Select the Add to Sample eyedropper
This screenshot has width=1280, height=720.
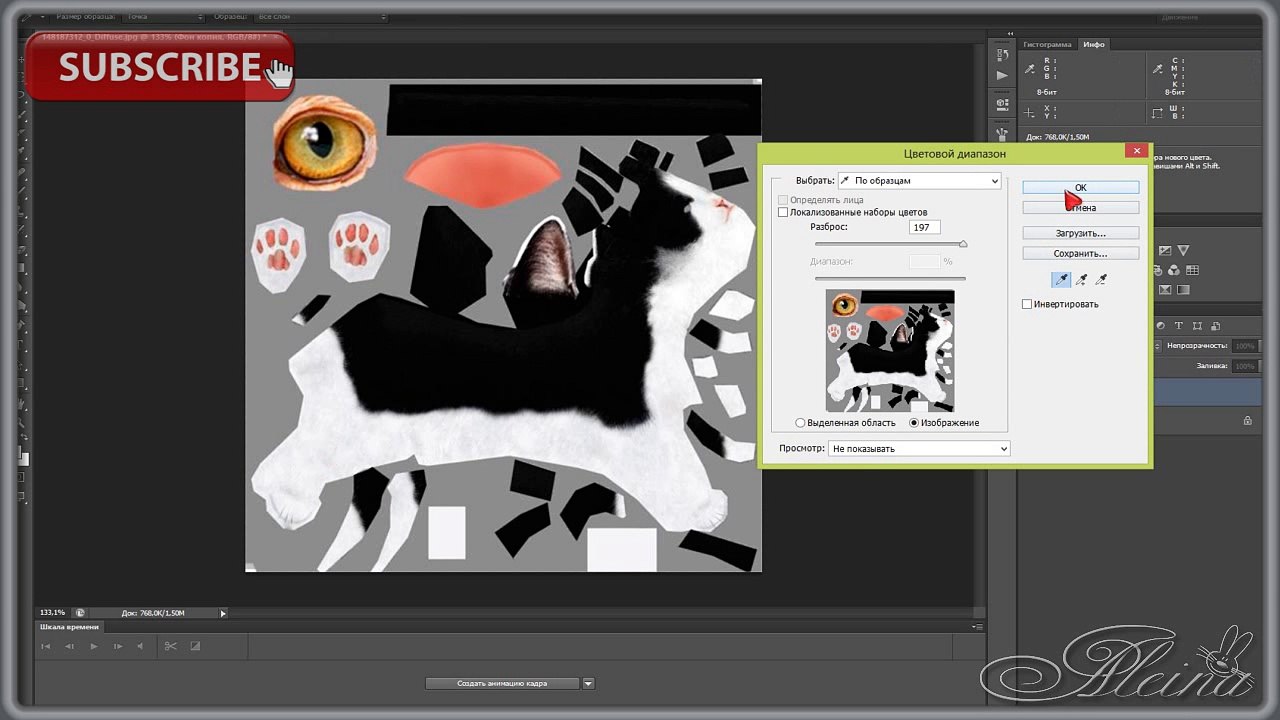pyautogui.click(x=1081, y=280)
